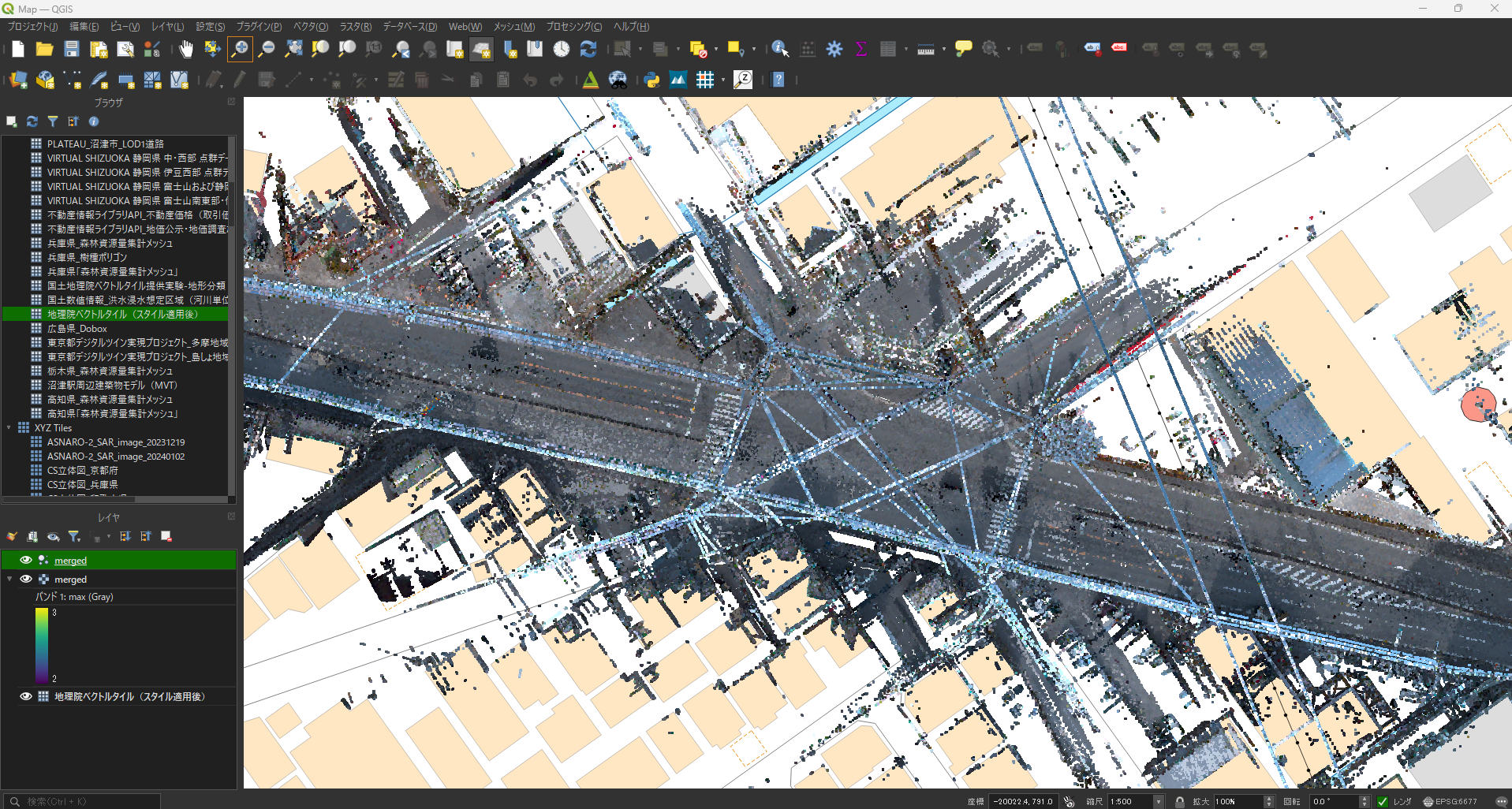The height and width of the screenshot is (809, 1512).
Task: Click the Identify Features tool
Action: click(779, 49)
